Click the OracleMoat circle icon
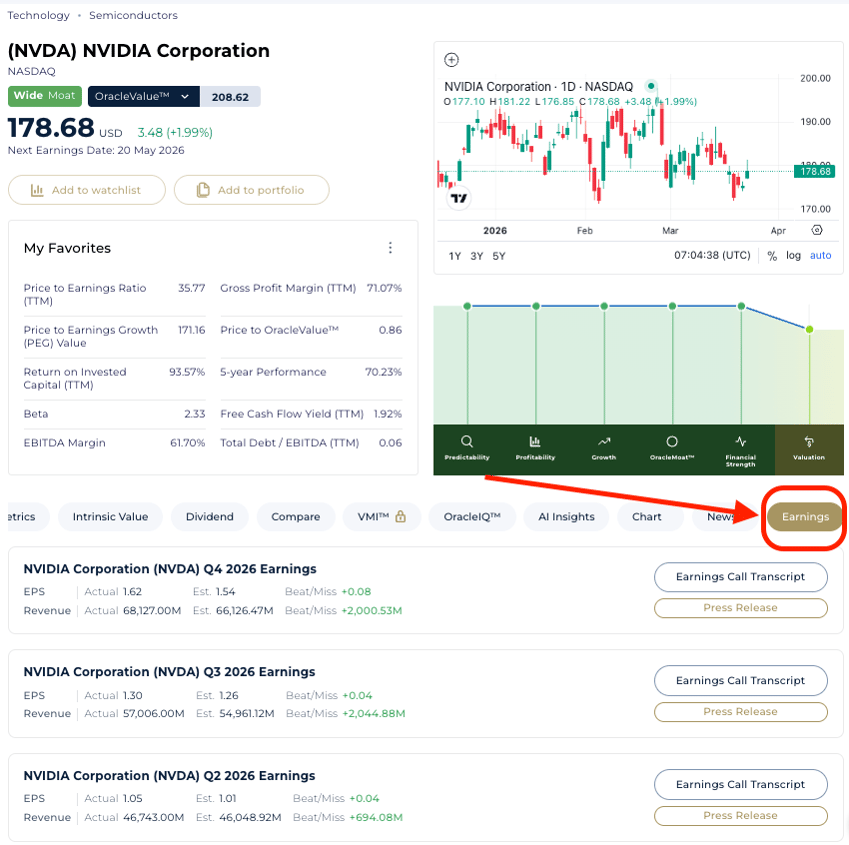This screenshot has width=849, height=845. click(x=672, y=441)
